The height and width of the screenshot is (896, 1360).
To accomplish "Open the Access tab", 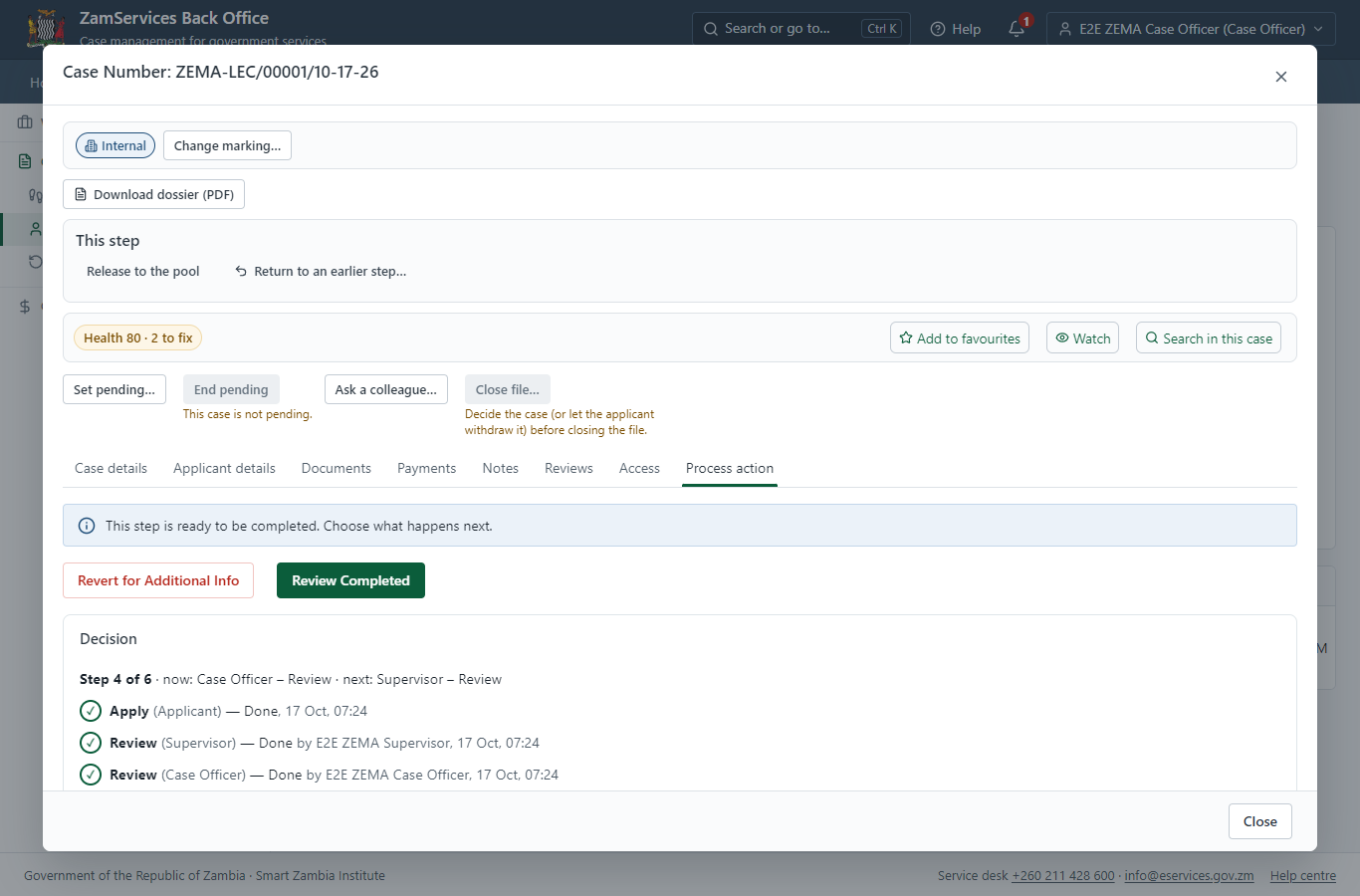I will click(639, 468).
